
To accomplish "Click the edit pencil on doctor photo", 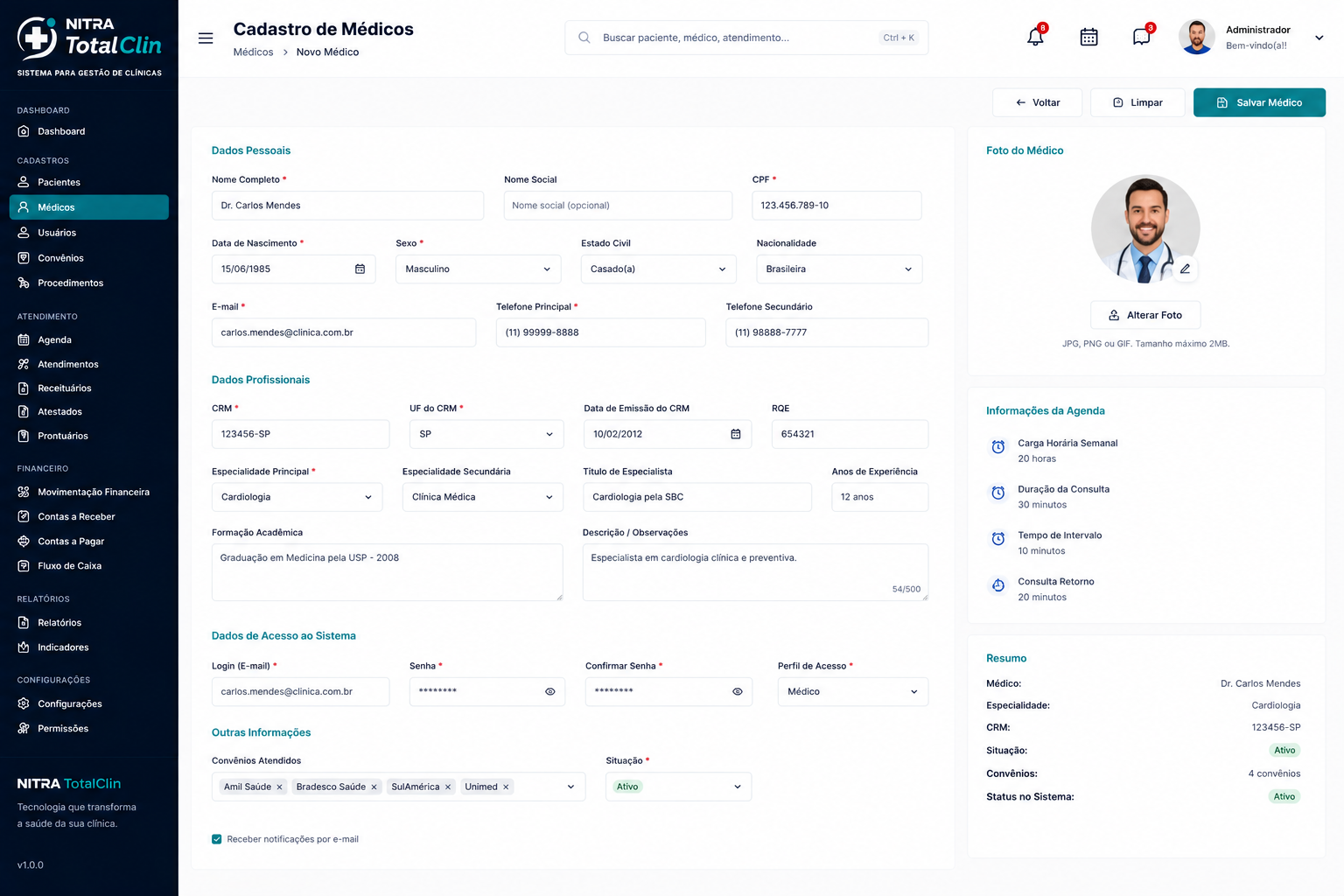I will (x=1185, y=269).
